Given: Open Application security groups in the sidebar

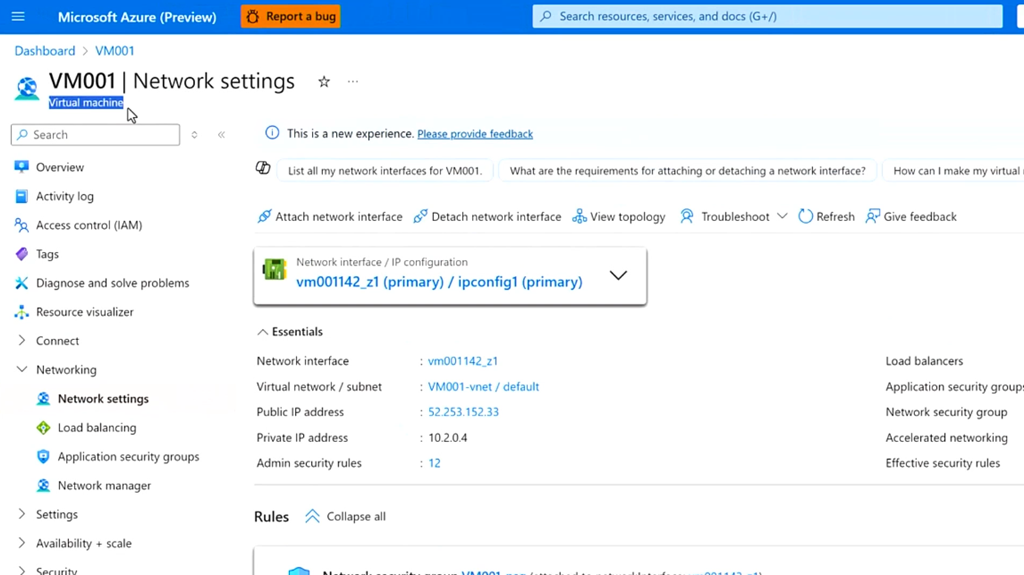Looking at the screenshot, I should tap(128, 457).
